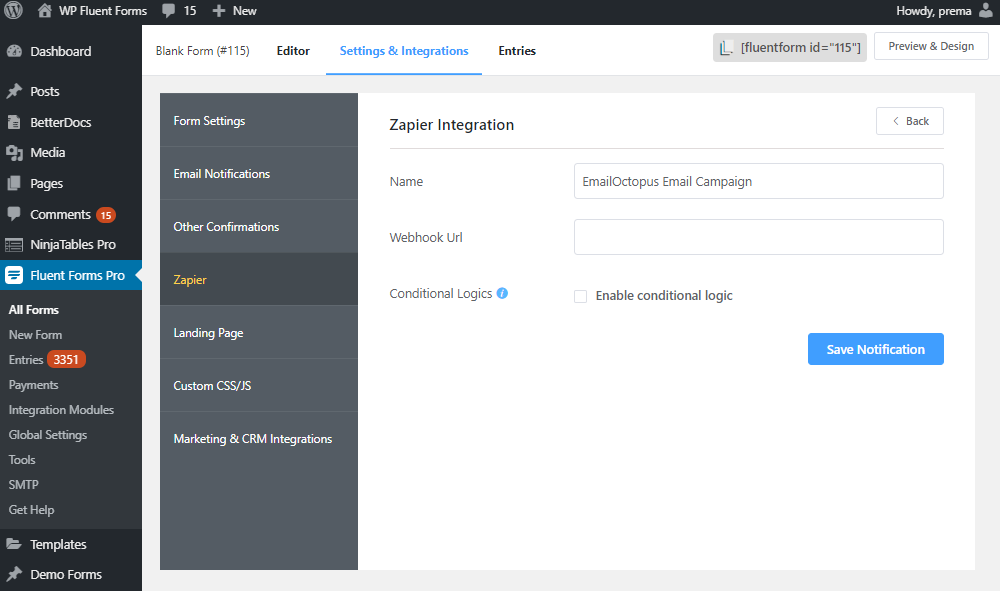Click the Pages icon in sidebar
Image resolution: width=1000 pixels, height=591 pixels.
(14, 184)
